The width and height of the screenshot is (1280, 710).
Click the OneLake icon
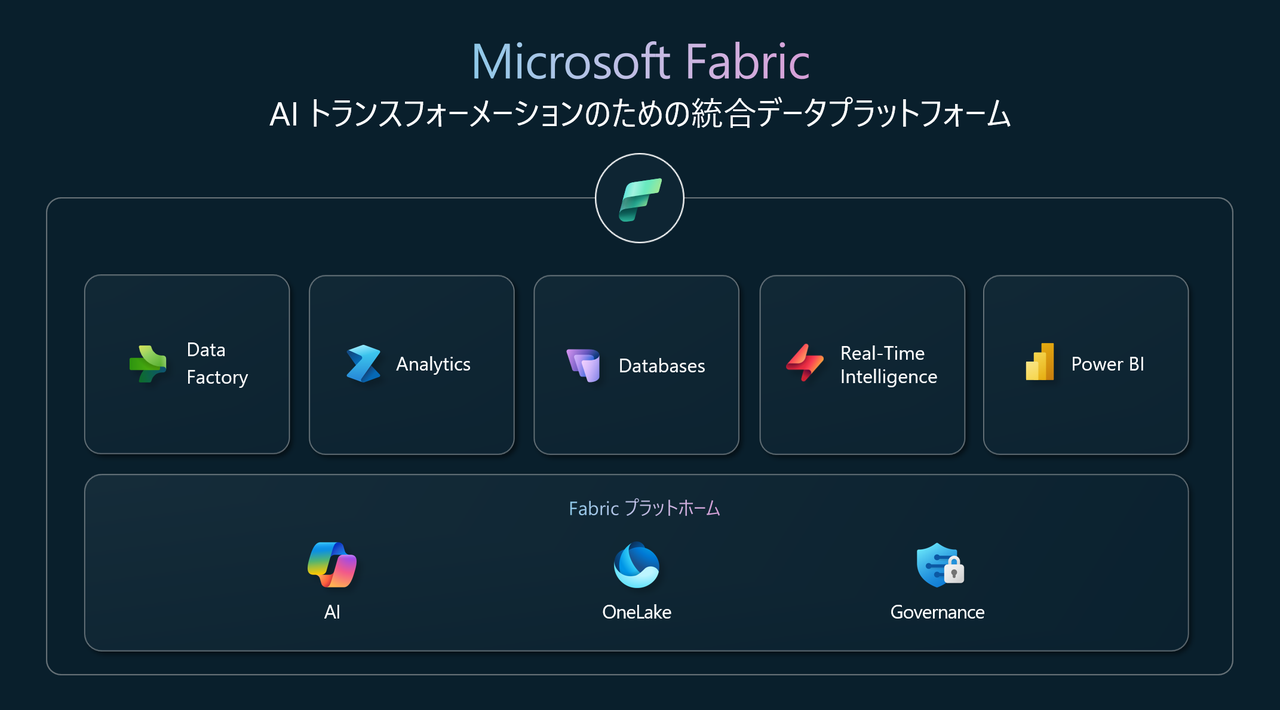637,565
